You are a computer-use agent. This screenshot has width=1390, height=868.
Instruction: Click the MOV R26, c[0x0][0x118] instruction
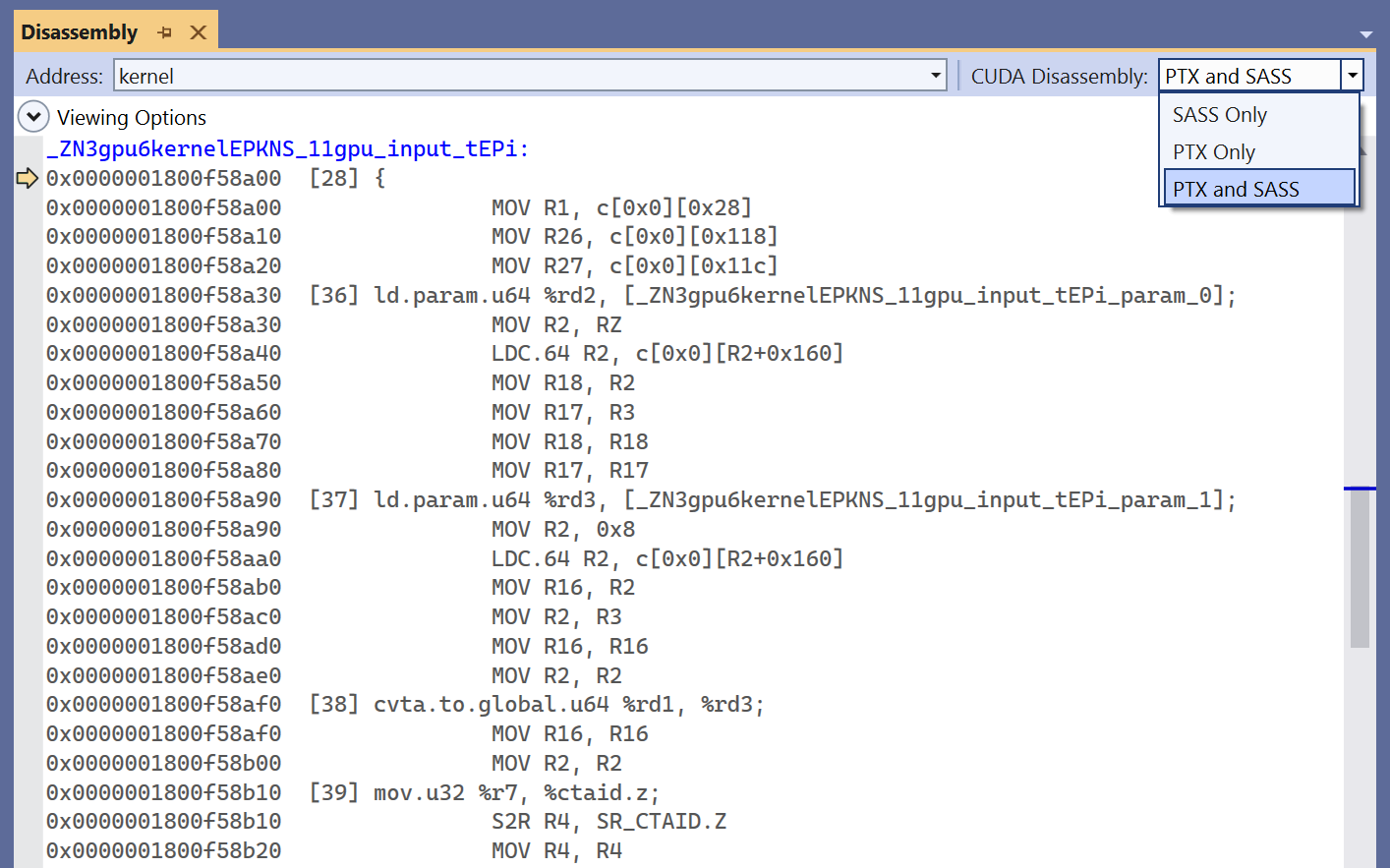(634, 236)
